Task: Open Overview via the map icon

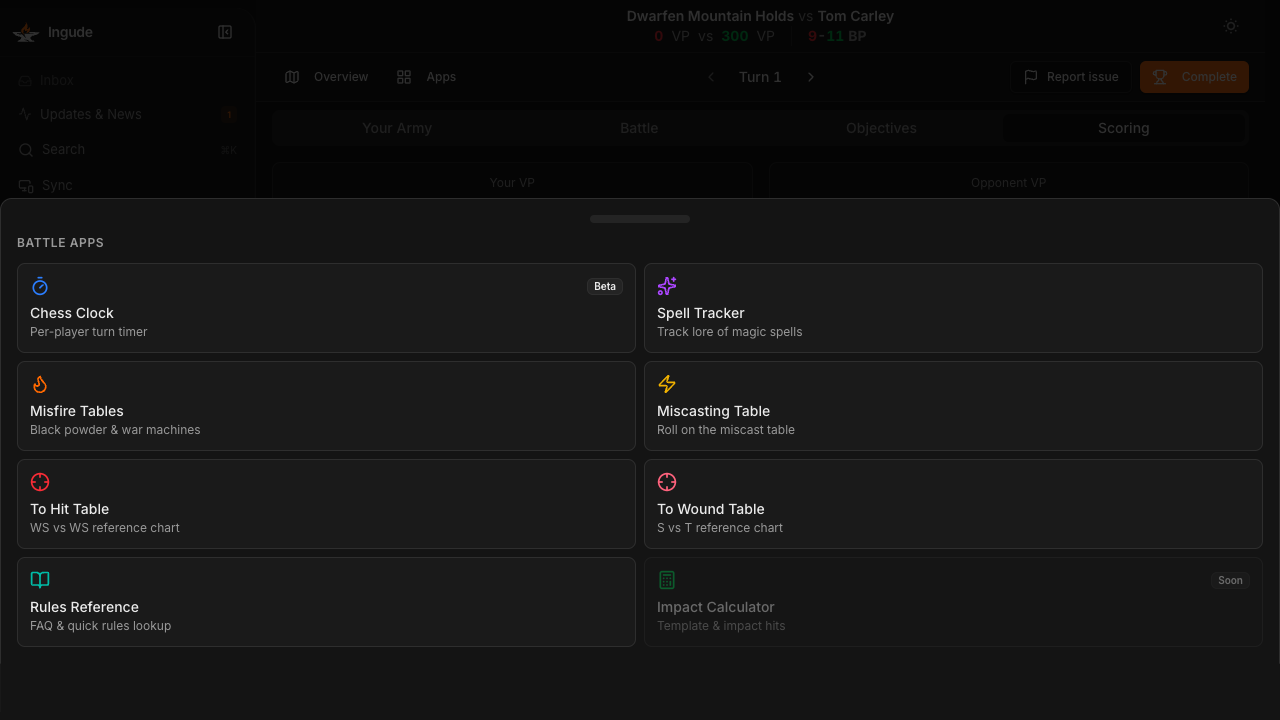Action: point(292,77)
